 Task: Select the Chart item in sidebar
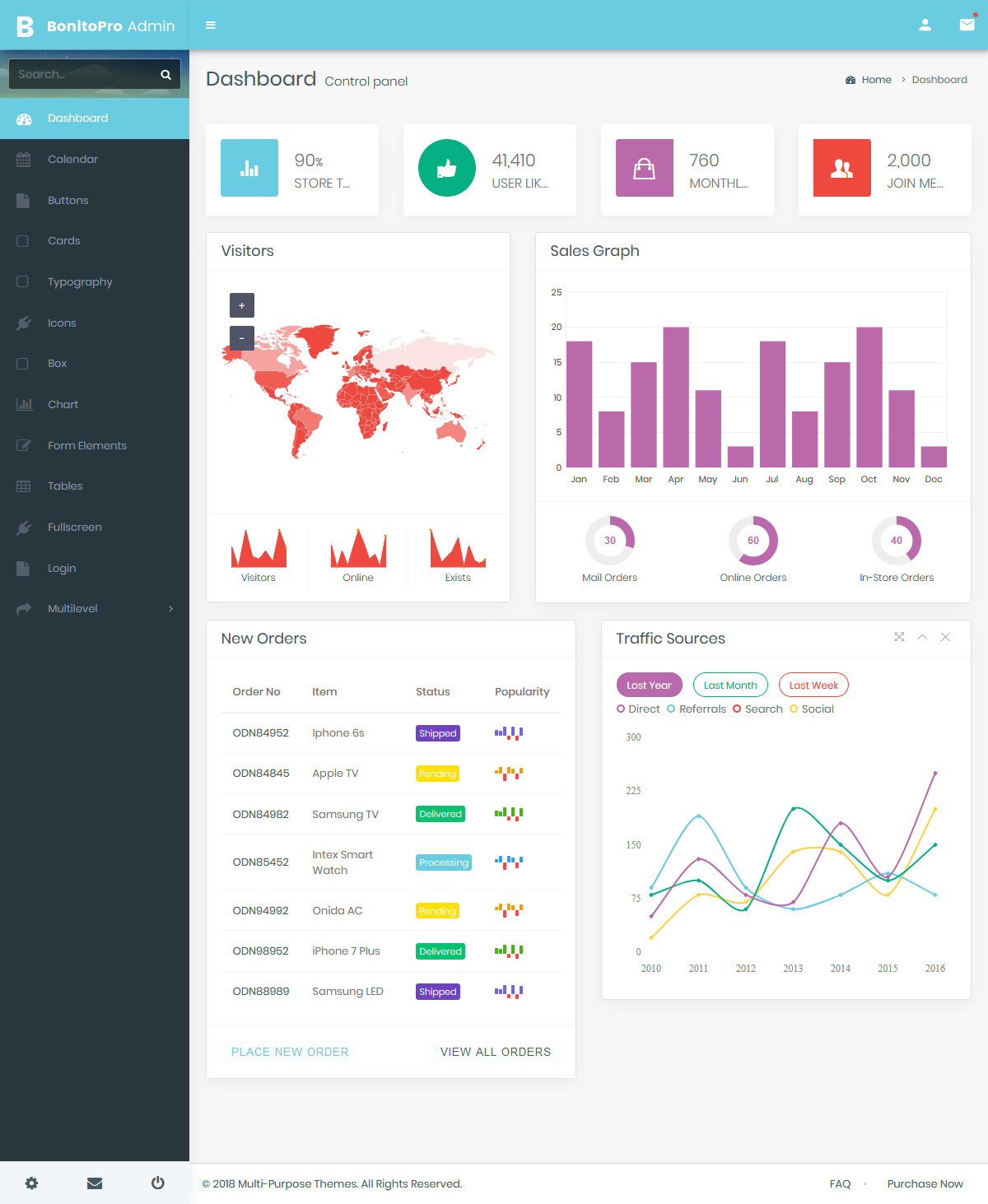(62, 404)
